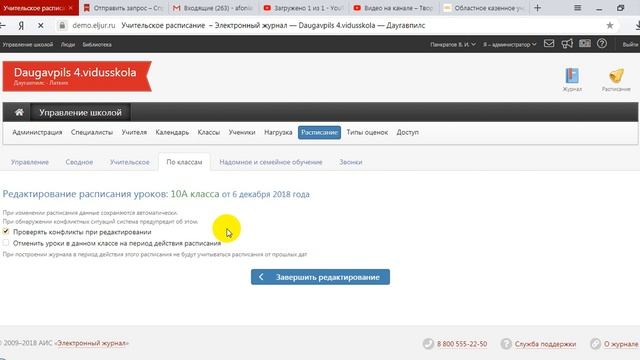Close the Учительское расписание browser tab
The height and width of the screenshot is (360, 640).
(x=71, y=8)
